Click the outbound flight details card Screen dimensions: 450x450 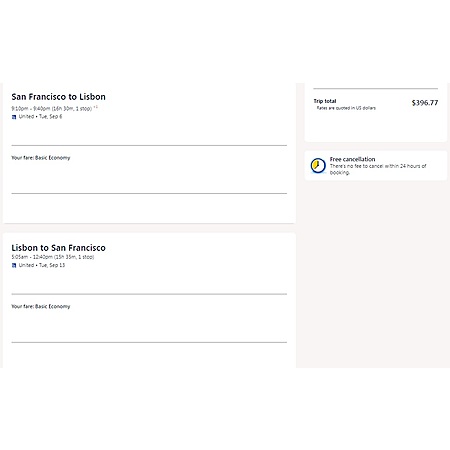tap(149, 153)
